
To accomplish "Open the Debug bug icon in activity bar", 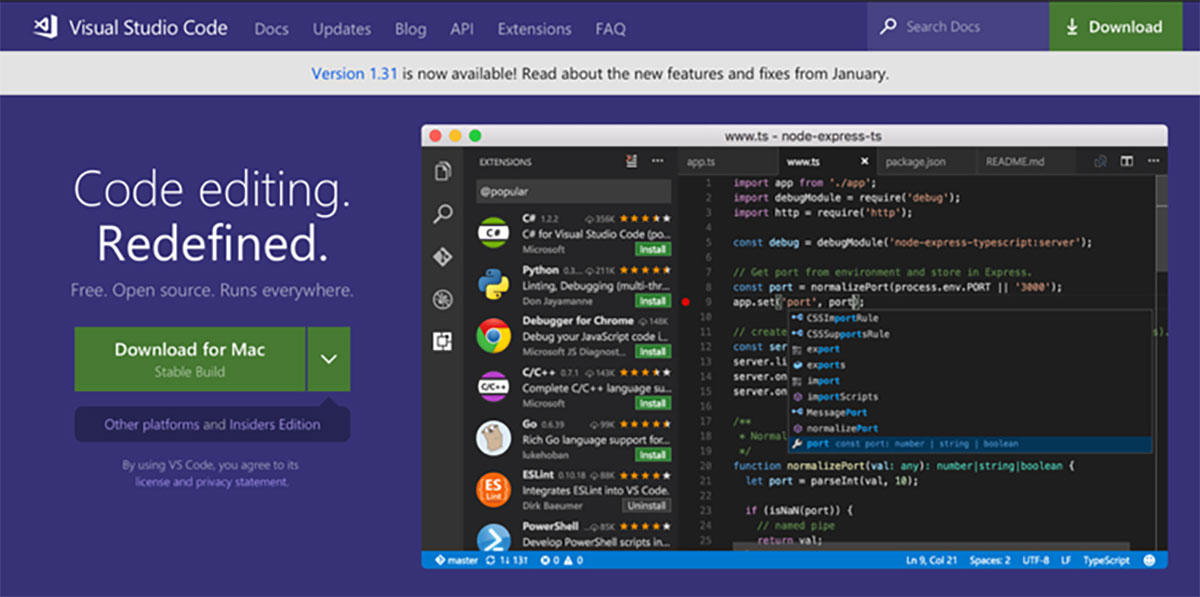I will click(443, 299).
